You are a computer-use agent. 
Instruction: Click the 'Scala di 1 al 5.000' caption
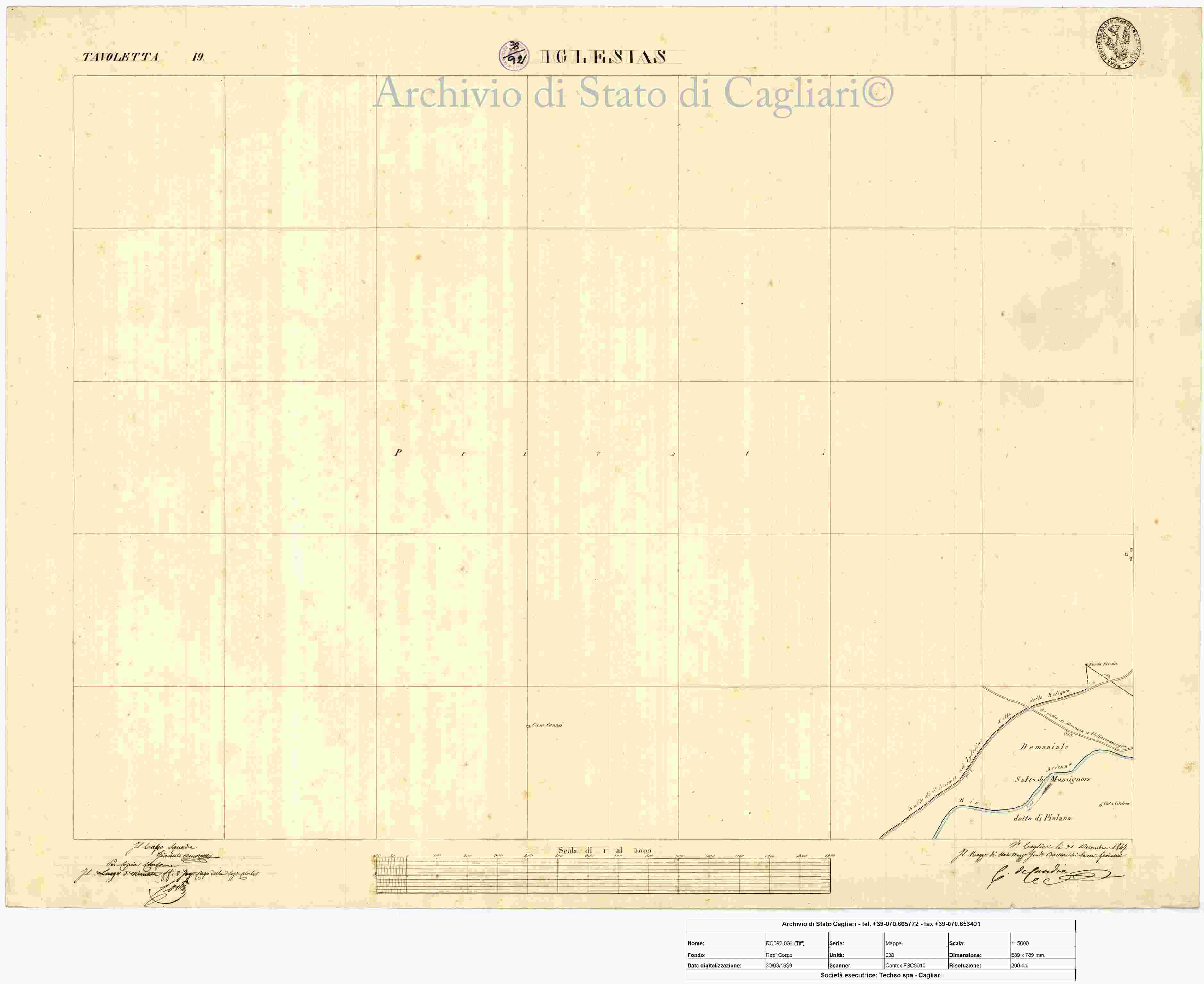pos(605,850)
